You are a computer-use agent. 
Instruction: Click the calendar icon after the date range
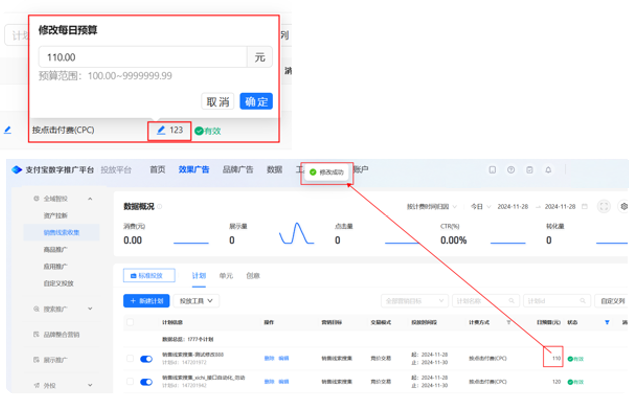pos(584,206)
